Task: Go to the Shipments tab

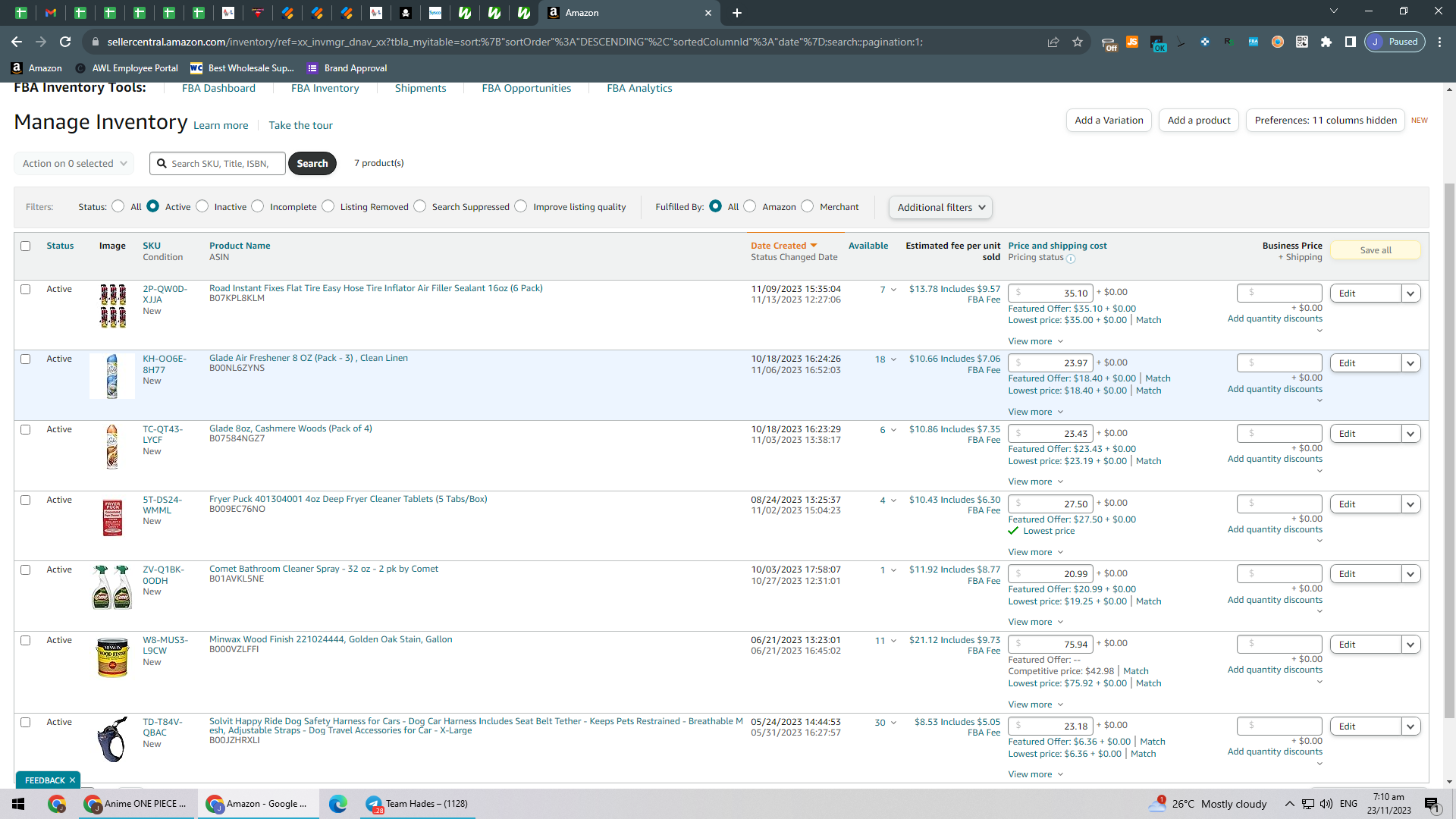Action: (420, 88)
